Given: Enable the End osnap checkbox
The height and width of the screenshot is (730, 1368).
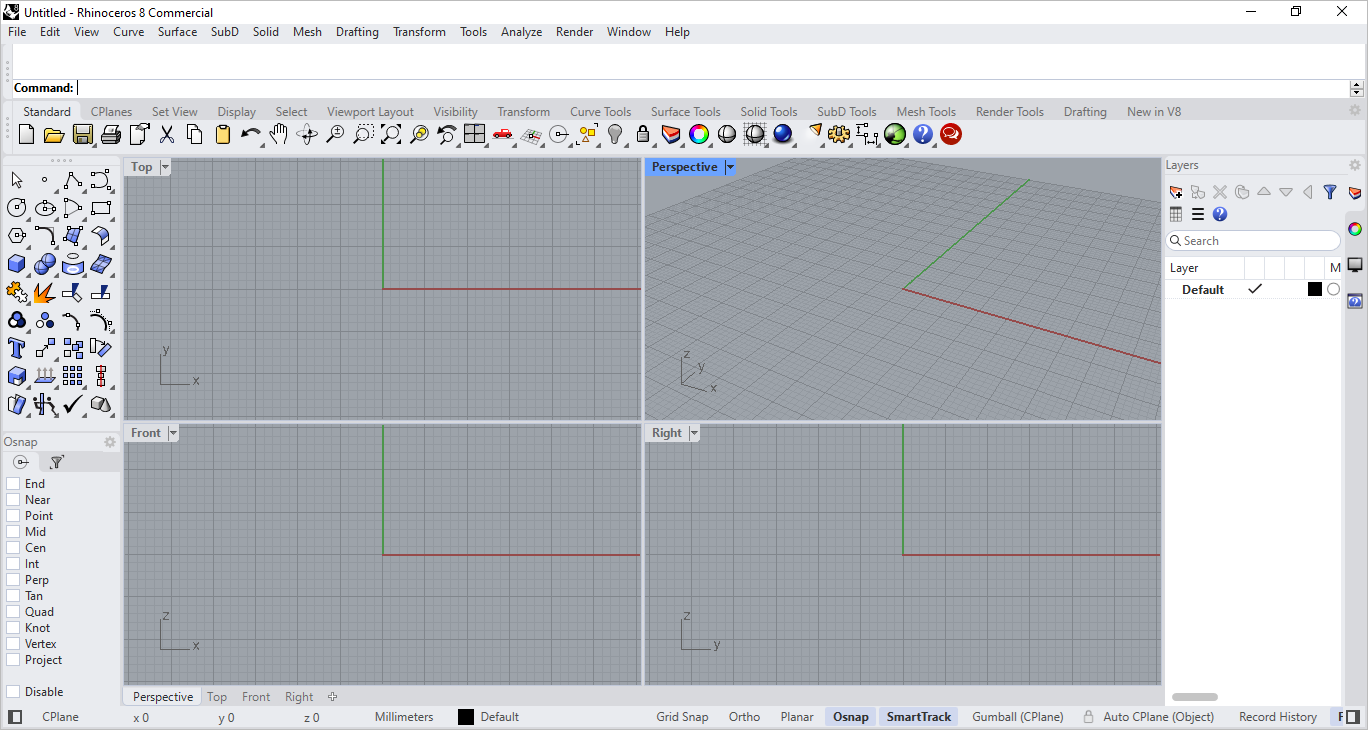Looking at the screenshot, I should 13,484.
